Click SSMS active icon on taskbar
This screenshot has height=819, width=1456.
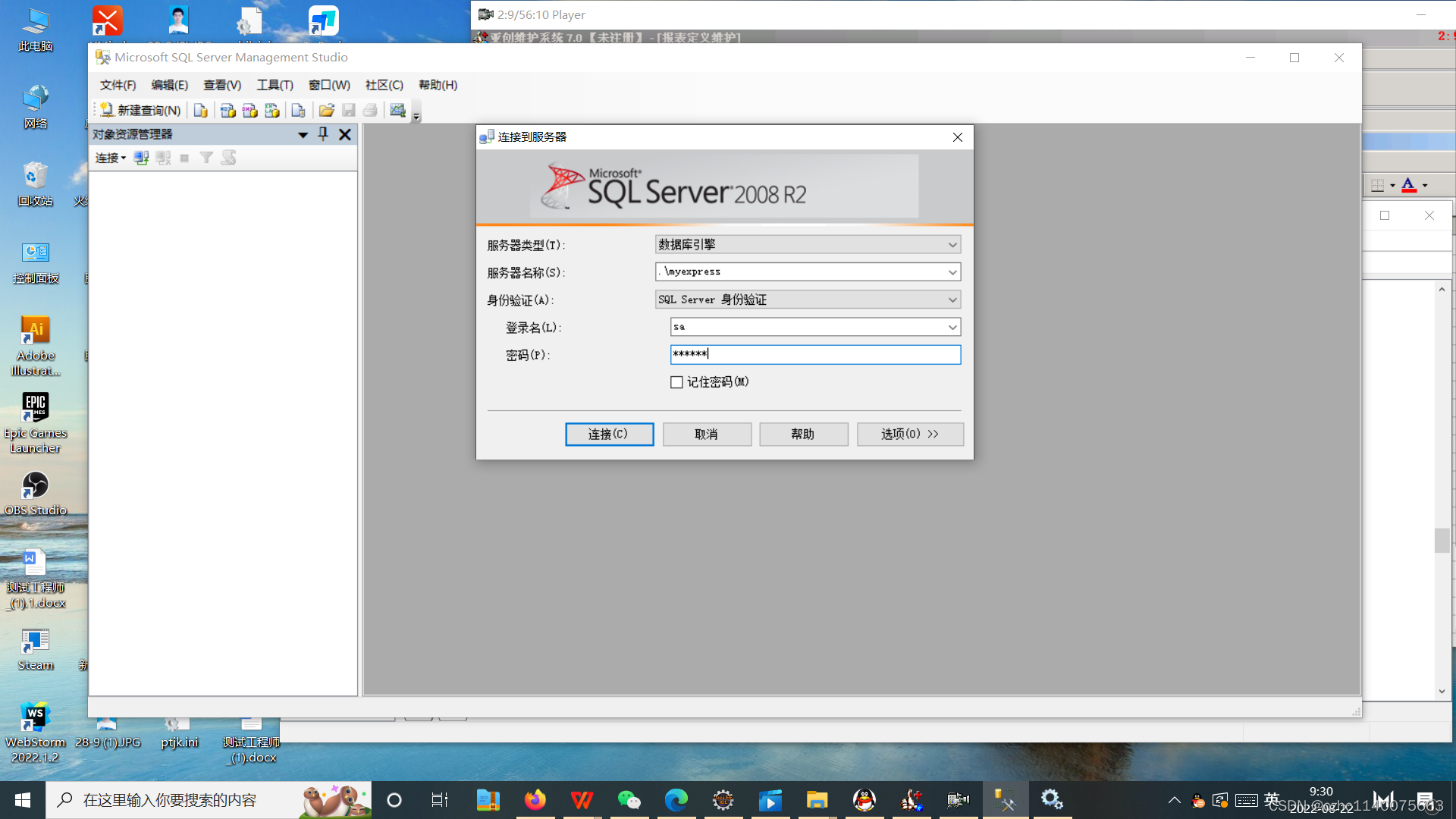[x=1006, y=800]
